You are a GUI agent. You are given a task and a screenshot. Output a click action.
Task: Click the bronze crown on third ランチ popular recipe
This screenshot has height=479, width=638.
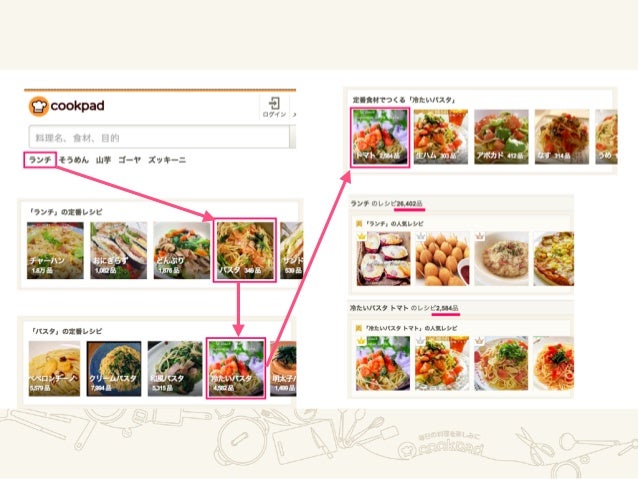(480, 236)
